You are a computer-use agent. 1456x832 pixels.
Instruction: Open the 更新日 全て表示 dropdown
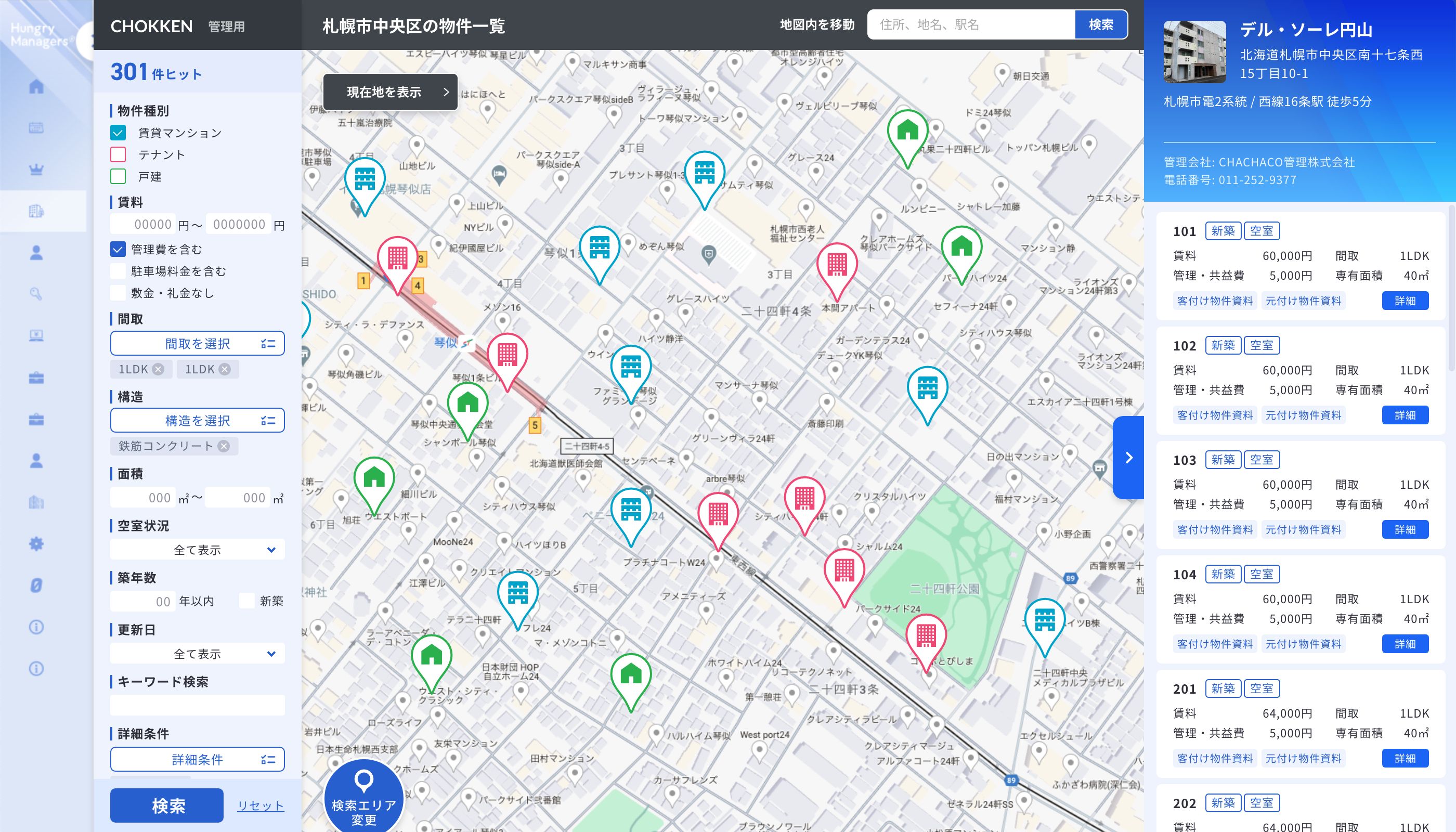coord(197,654)
